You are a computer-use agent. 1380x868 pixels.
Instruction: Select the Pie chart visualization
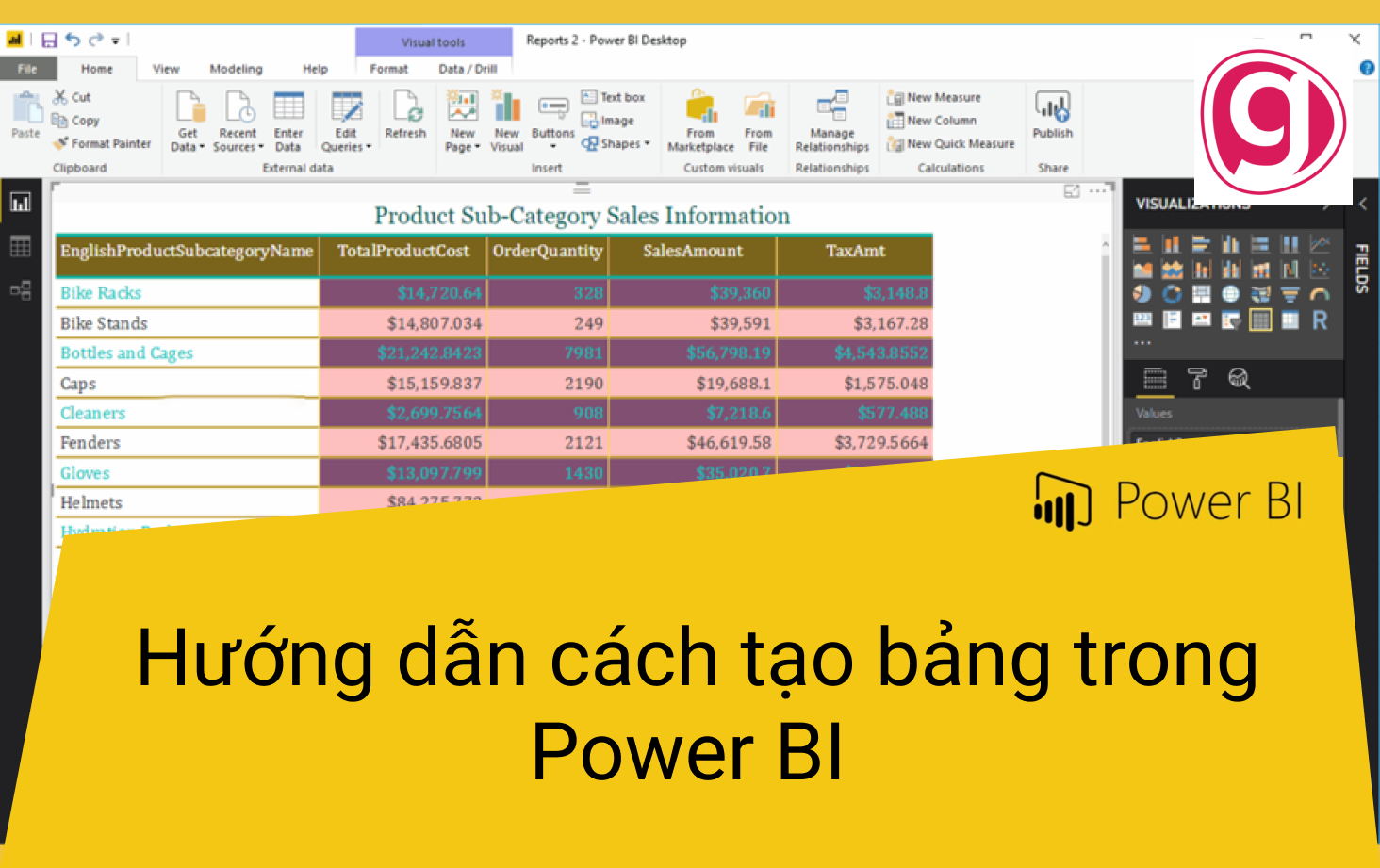click(1142, 294)
